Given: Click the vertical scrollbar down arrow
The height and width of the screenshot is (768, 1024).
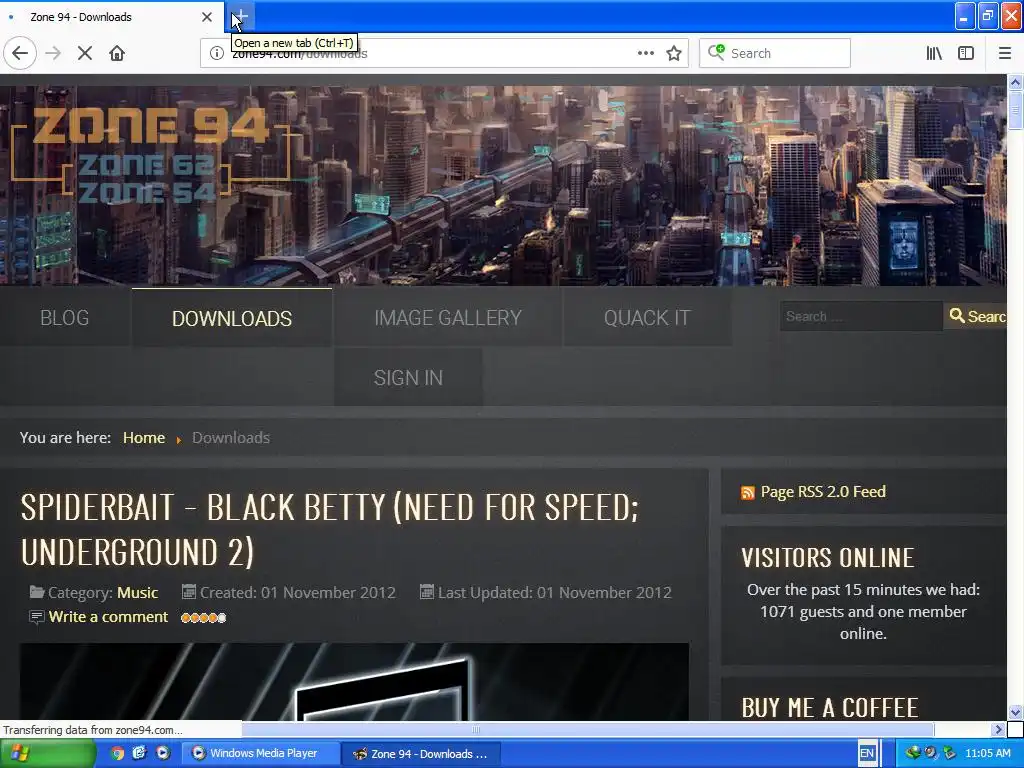Looking at the screenshot, I should (x=1015, y=712).
